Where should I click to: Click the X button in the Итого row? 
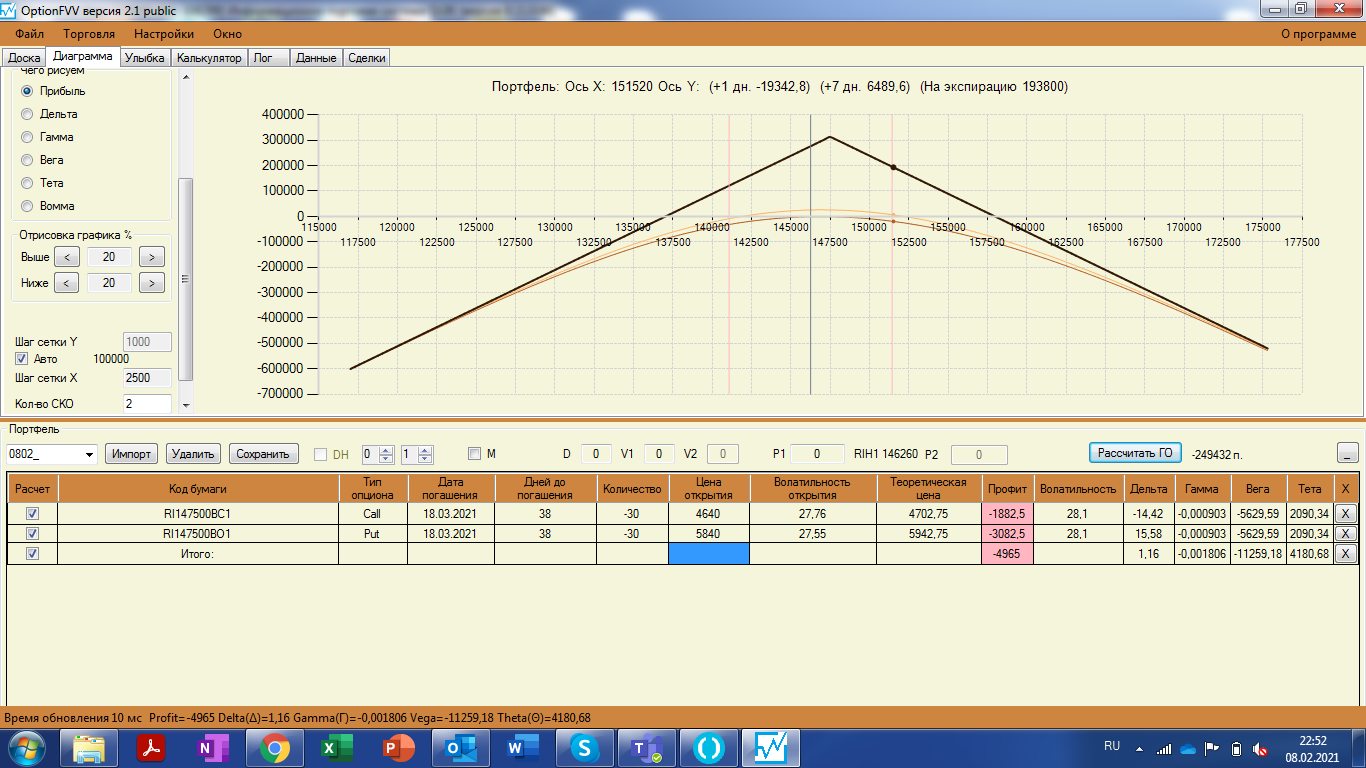click(1345, 553)
